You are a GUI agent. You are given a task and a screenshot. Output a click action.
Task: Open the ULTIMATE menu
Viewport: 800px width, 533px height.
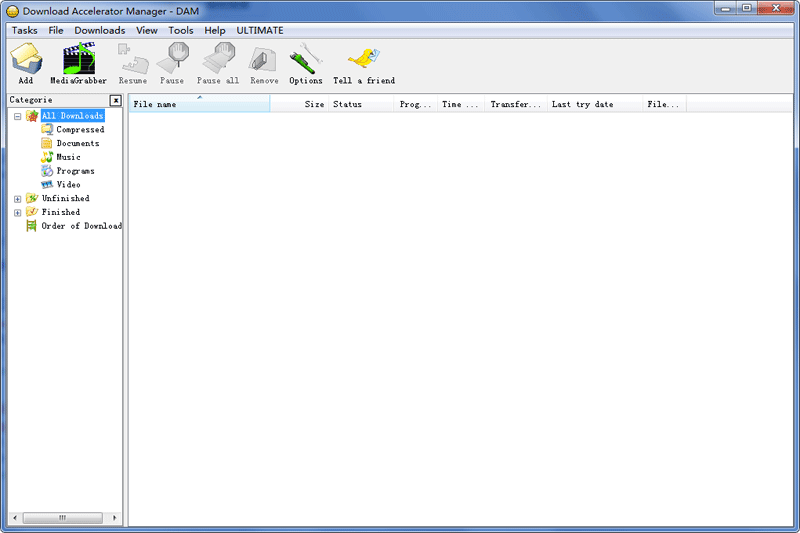click(x=260, y=31)
